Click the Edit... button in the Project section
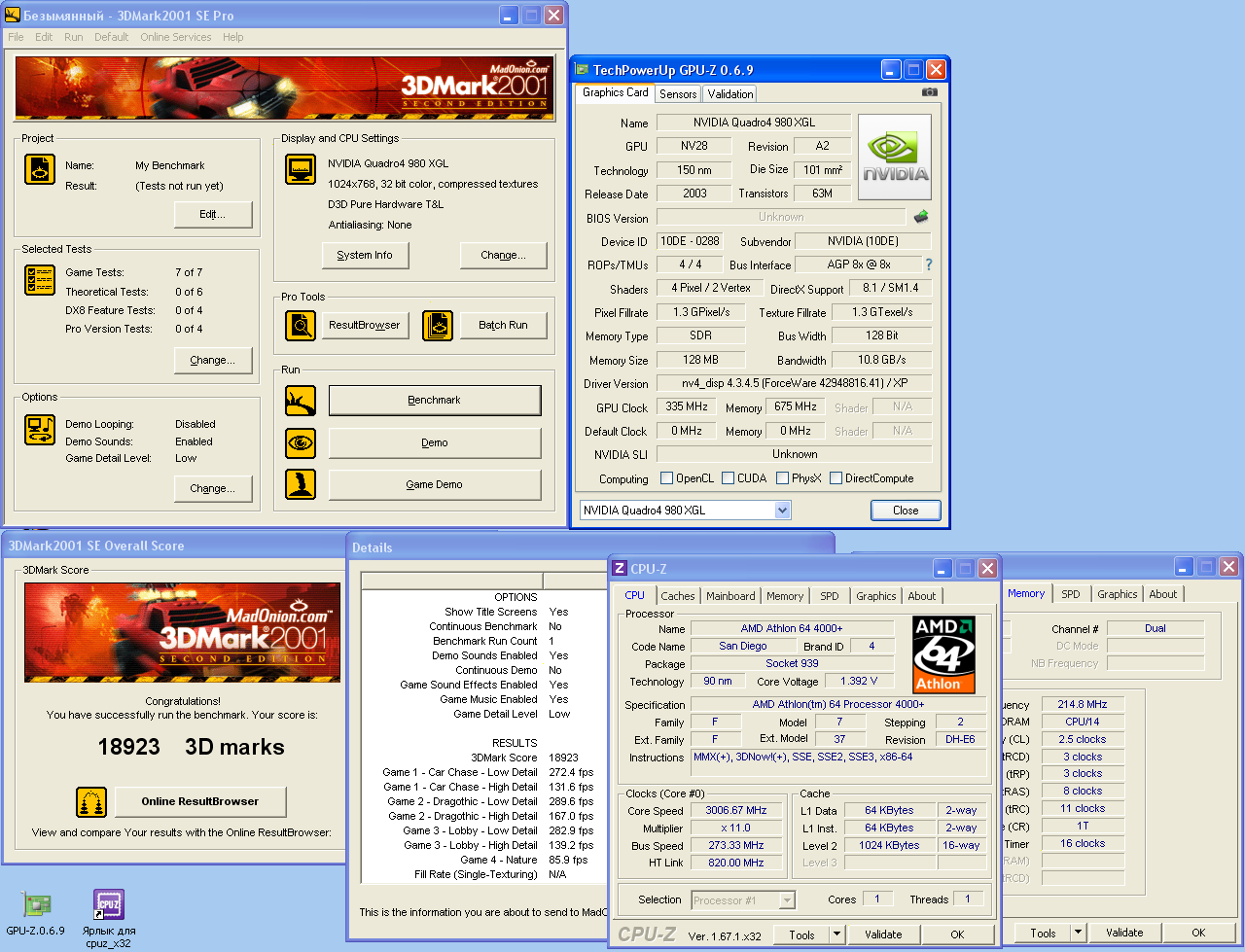 (213, 215)
